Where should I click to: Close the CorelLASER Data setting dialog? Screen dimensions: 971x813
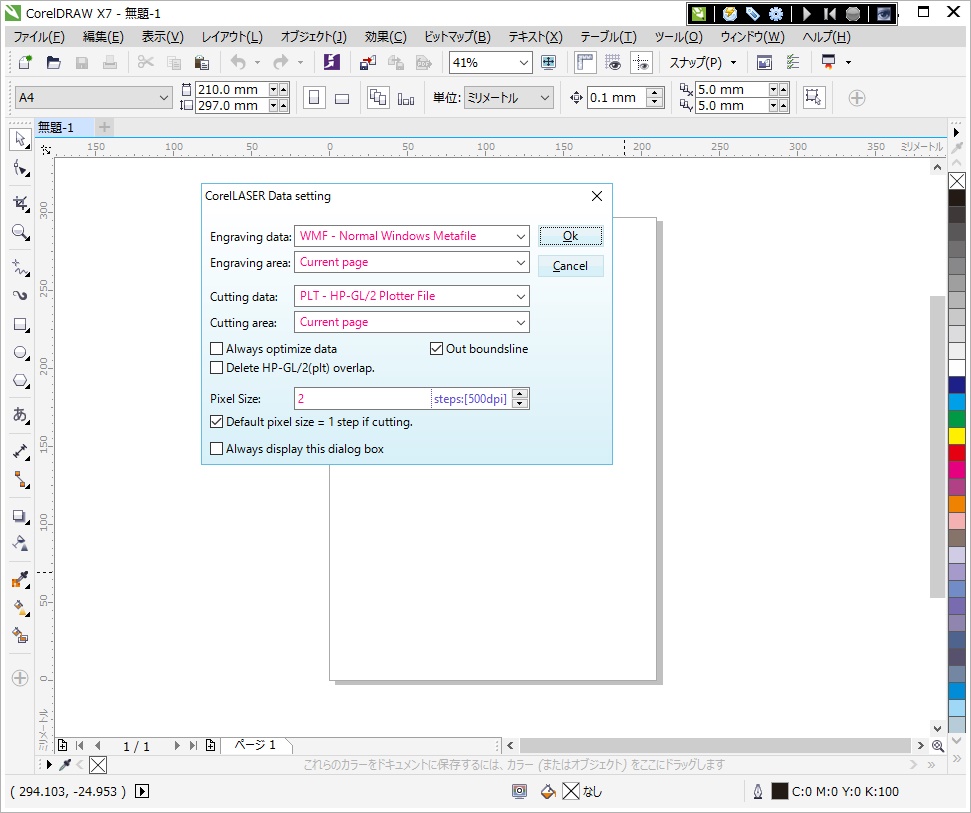coord(597,196)
